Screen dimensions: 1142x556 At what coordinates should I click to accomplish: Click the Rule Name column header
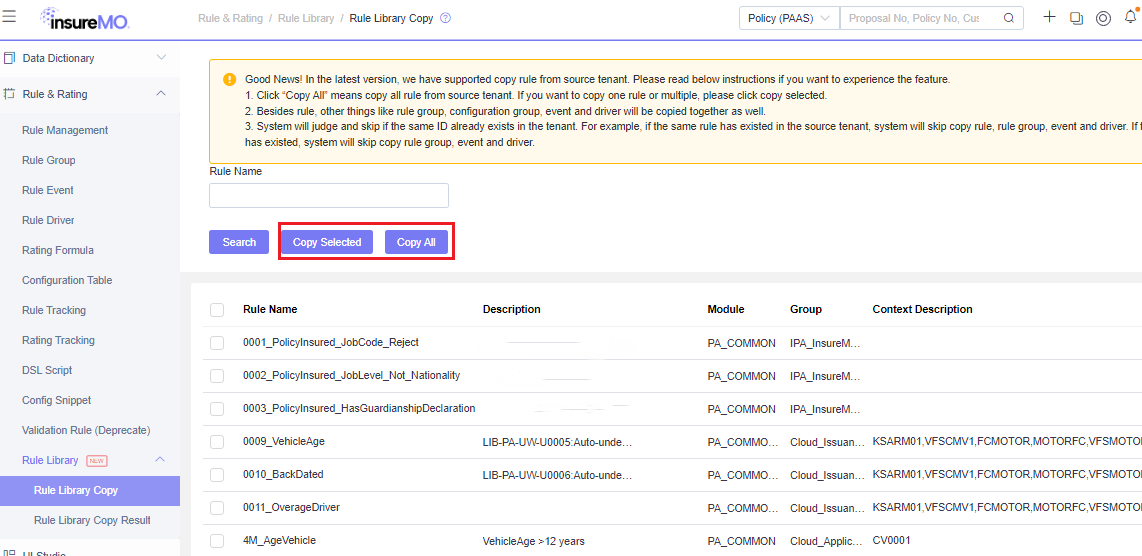[270, 309]
